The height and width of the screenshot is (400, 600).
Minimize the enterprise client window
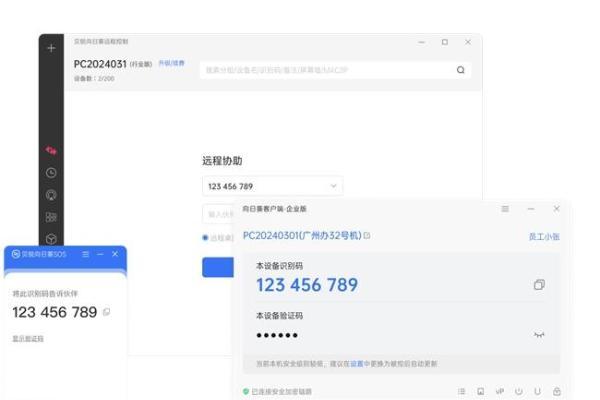point(531,209)
